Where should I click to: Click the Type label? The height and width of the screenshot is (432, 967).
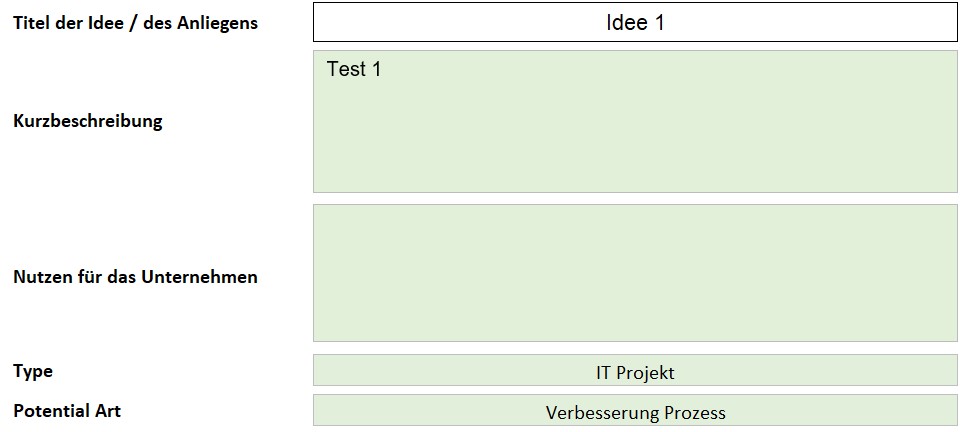[33, 372]
